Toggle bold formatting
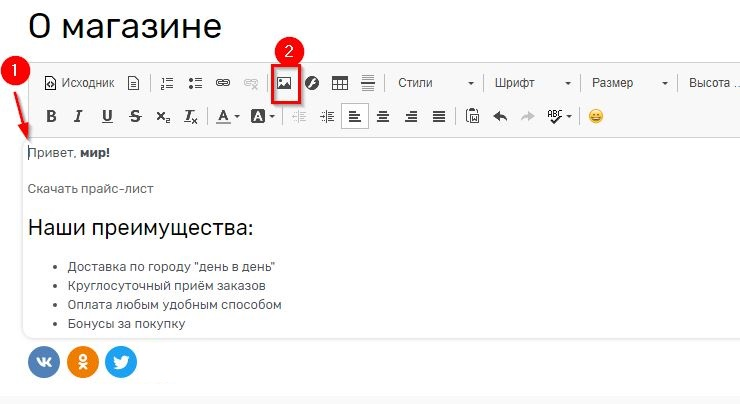Viewport: 740px width, 404px height. coord(51,116)
